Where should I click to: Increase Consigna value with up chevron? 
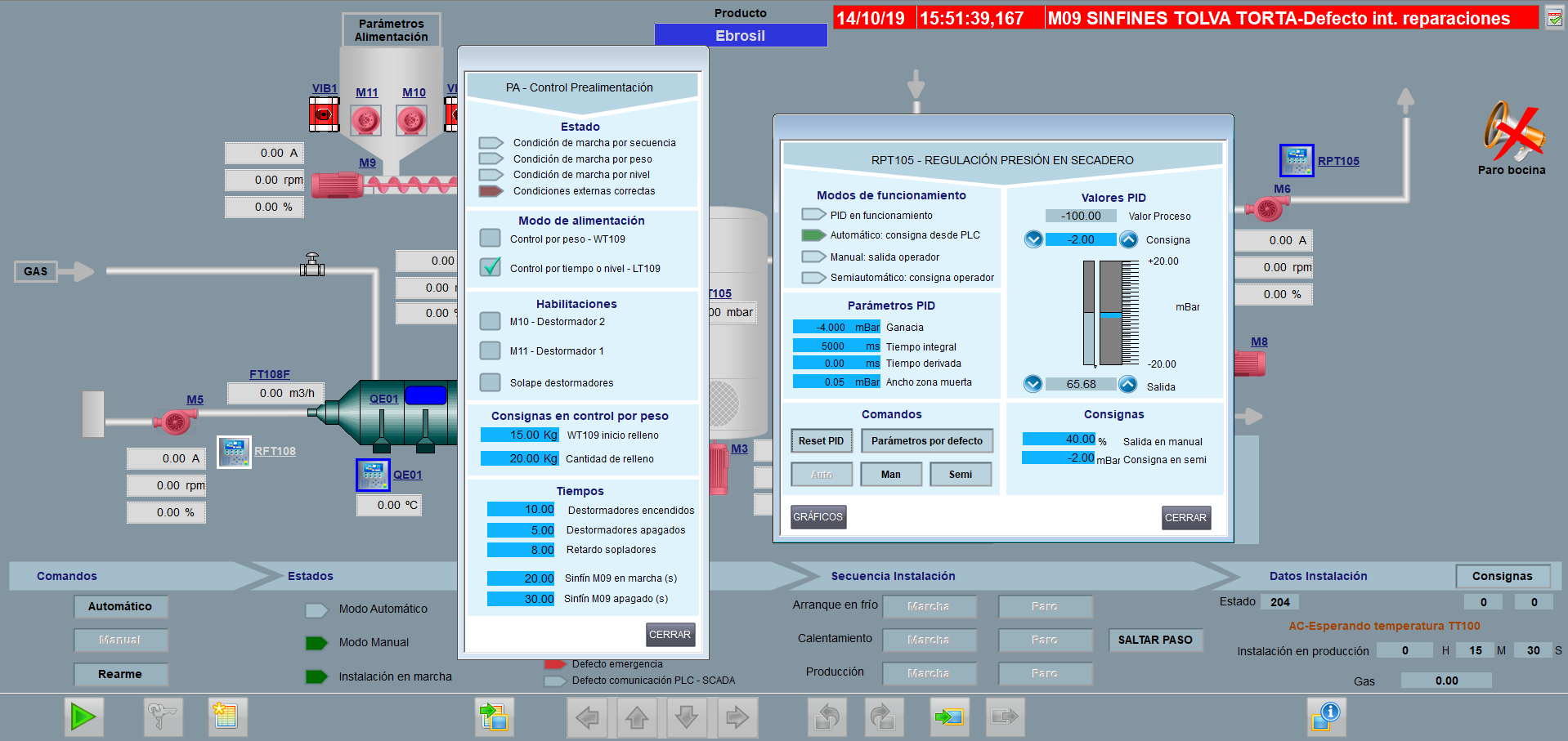click(1128, 239)
